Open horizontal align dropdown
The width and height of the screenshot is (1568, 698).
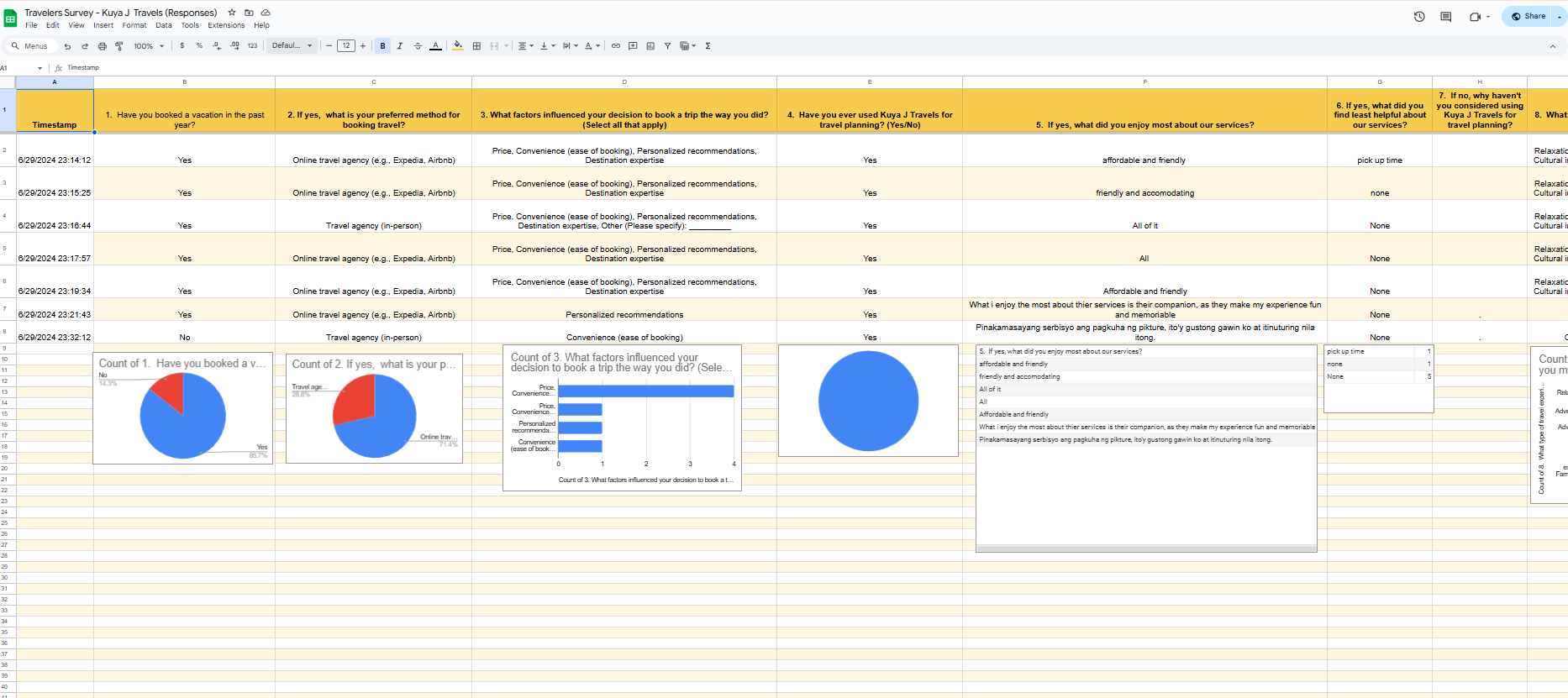point(525,46)
